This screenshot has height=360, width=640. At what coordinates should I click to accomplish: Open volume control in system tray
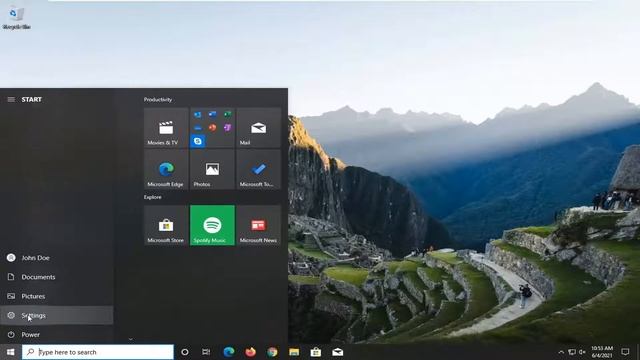582,352
